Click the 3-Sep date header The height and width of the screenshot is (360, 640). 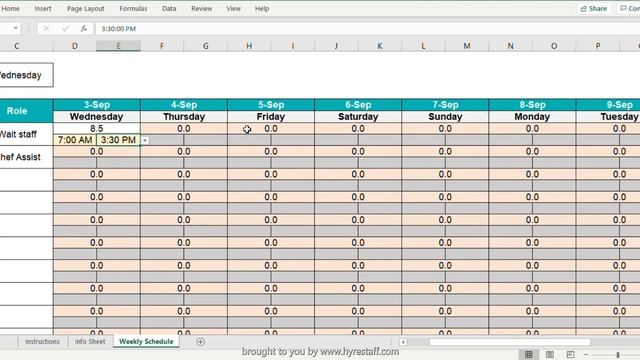tap(97, 105)
